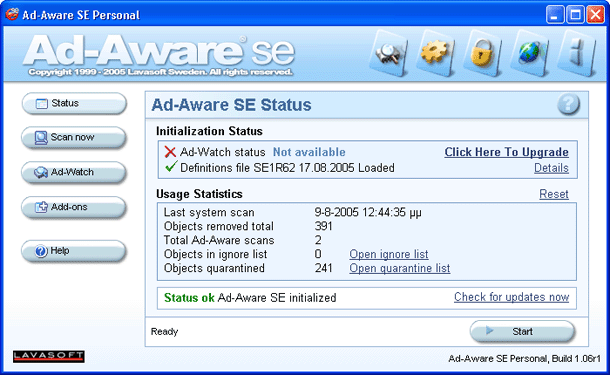Click the Ad-Aware title bar application icon
This screenshot has width=610, height=375.
(12, 14)
